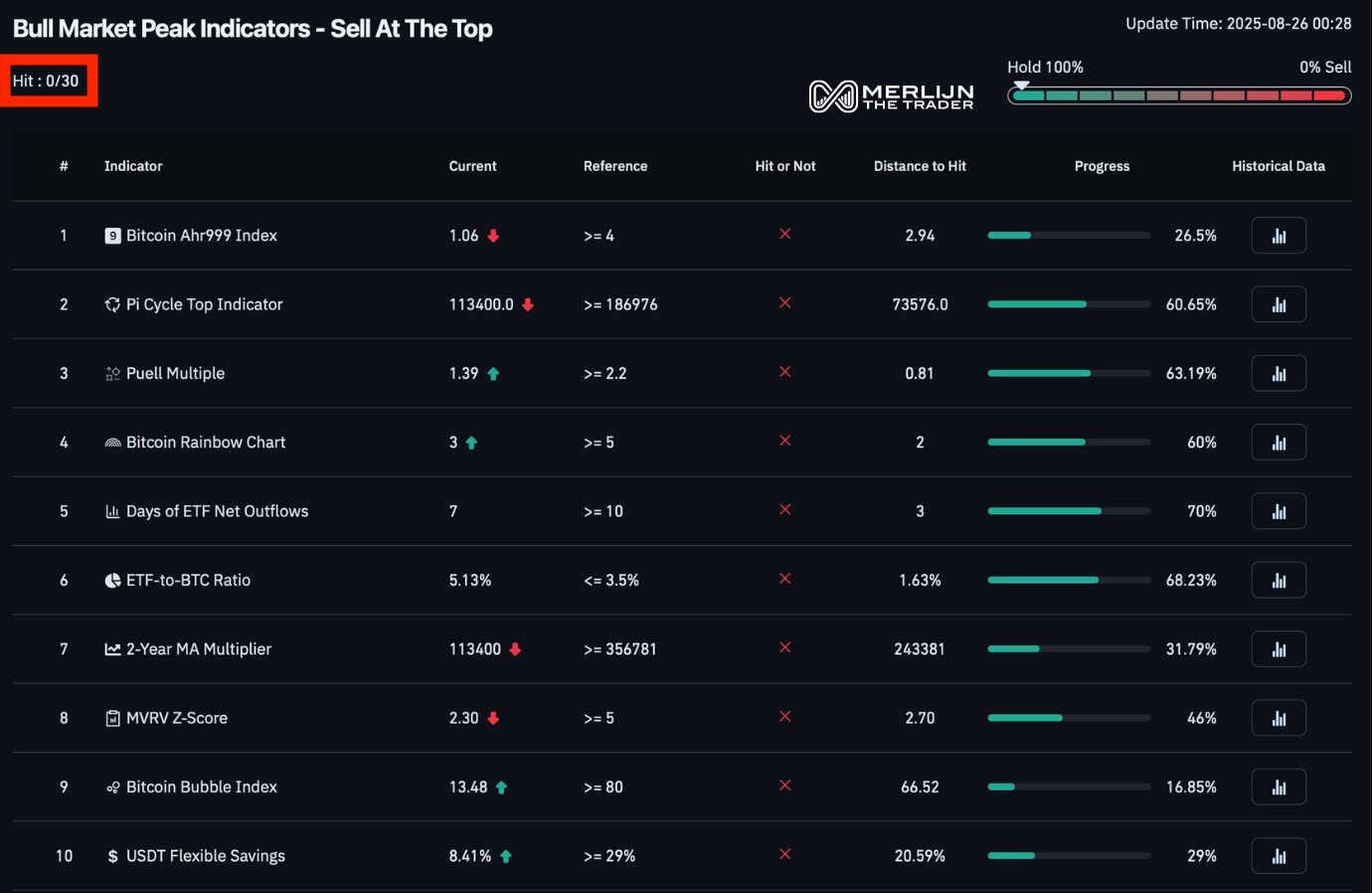Click the Update Time text
Viewport: 1372px width, 893px height.
(x=1239, y=24)
